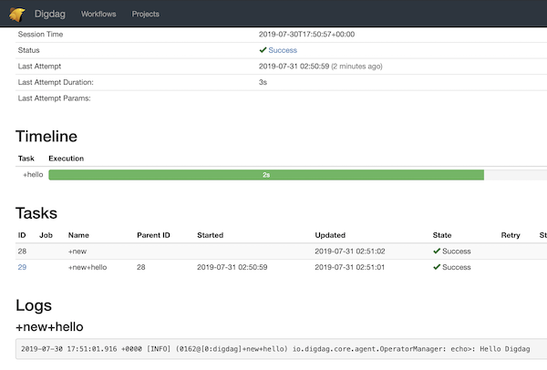Go to the Workflows menu
Viewport: 547px width, 370px height.
[98, 14]
